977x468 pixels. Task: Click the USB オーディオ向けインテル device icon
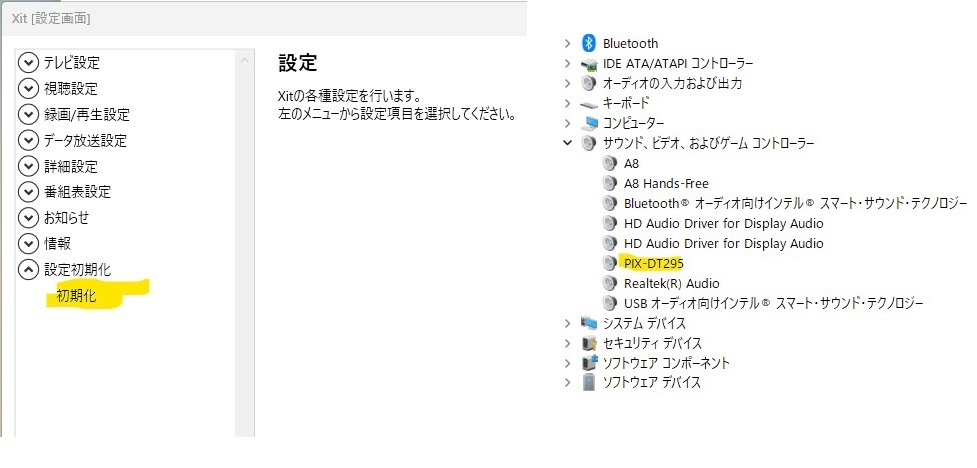pyautogui.click(x=610, y=303)
